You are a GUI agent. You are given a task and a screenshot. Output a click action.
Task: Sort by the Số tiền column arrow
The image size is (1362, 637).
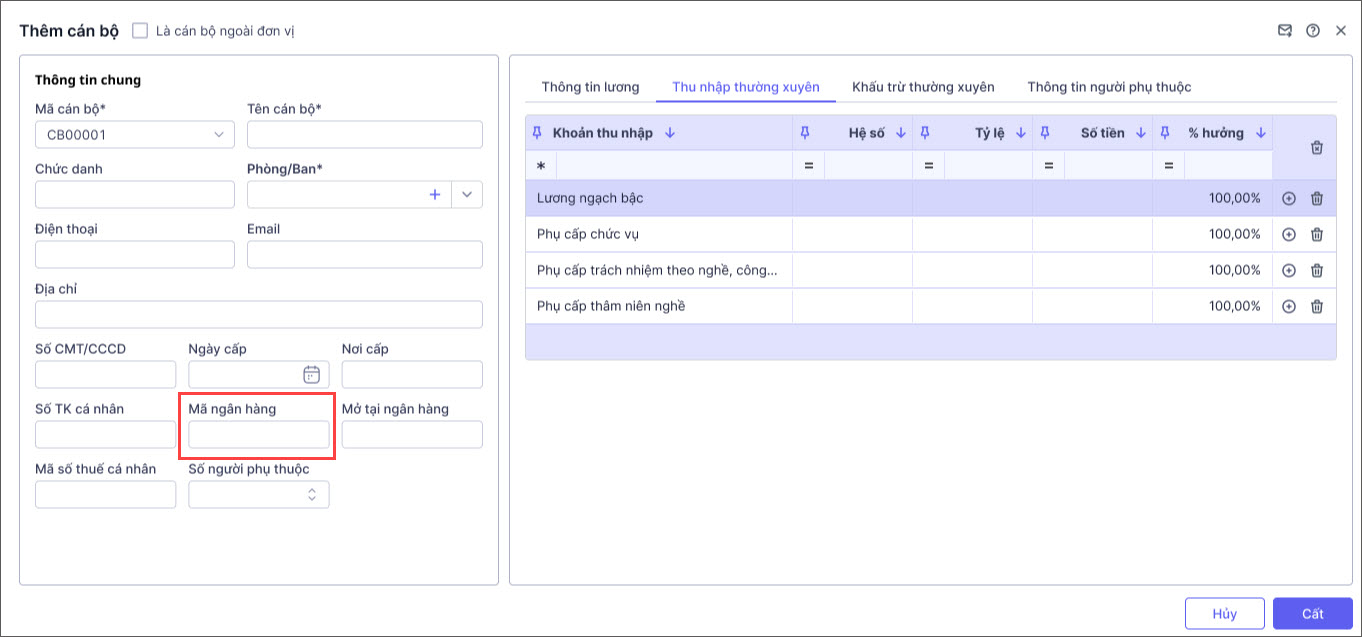coord(1141,133)
